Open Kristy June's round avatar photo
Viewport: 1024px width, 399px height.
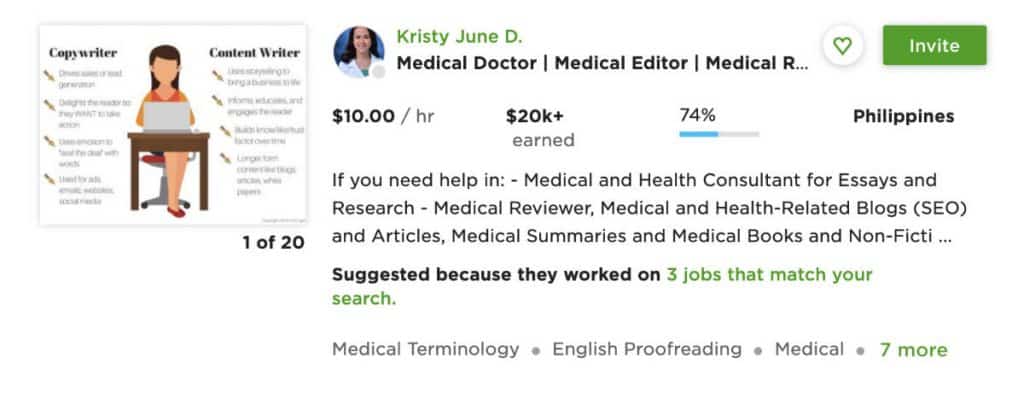click(x=359, y=52)
